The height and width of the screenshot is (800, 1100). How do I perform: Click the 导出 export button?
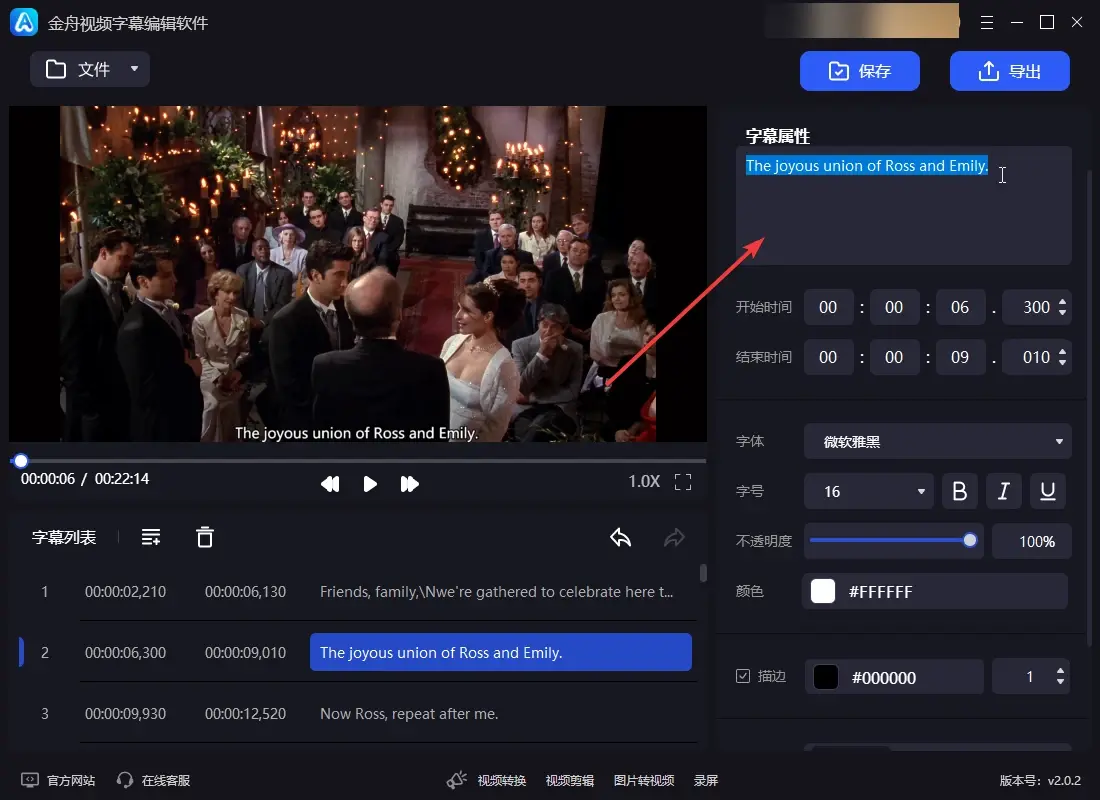coord(1010,71)
